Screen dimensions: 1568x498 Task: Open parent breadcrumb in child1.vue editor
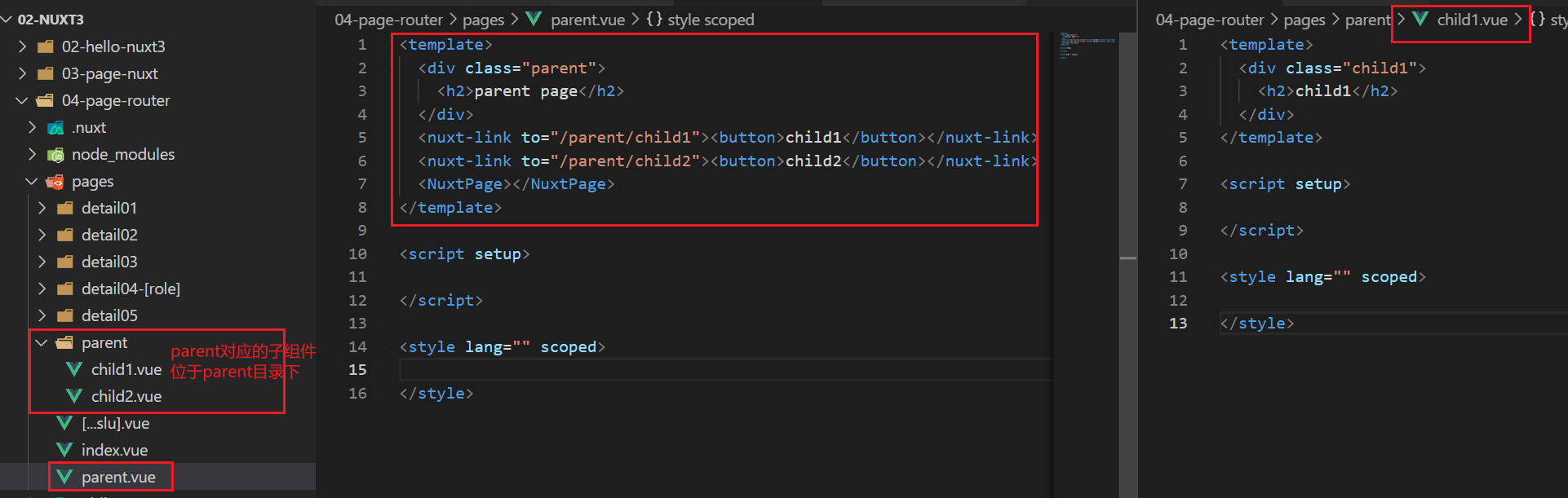click(1368, 20)
